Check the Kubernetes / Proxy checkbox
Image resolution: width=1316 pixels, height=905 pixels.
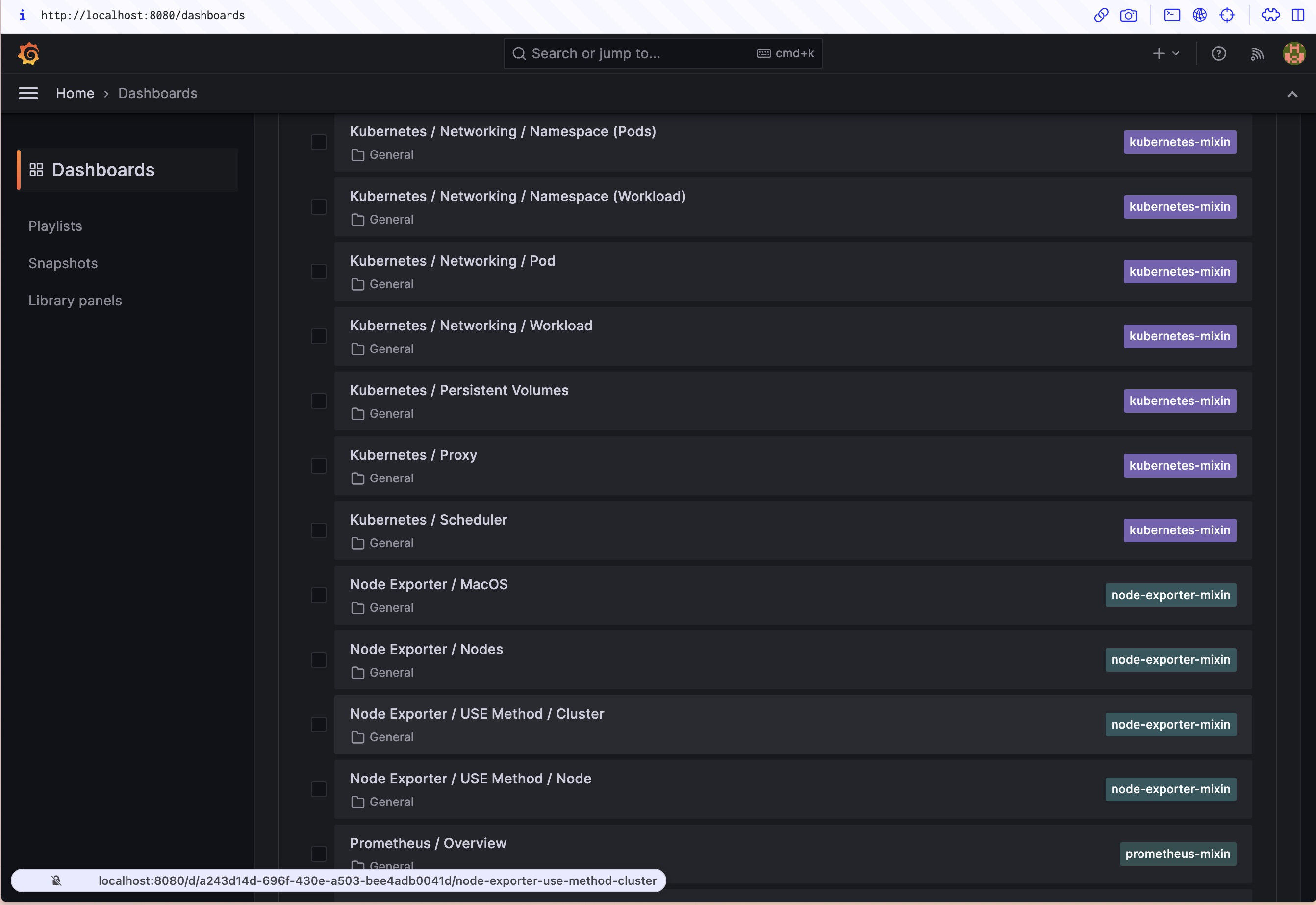click(319, 466)
